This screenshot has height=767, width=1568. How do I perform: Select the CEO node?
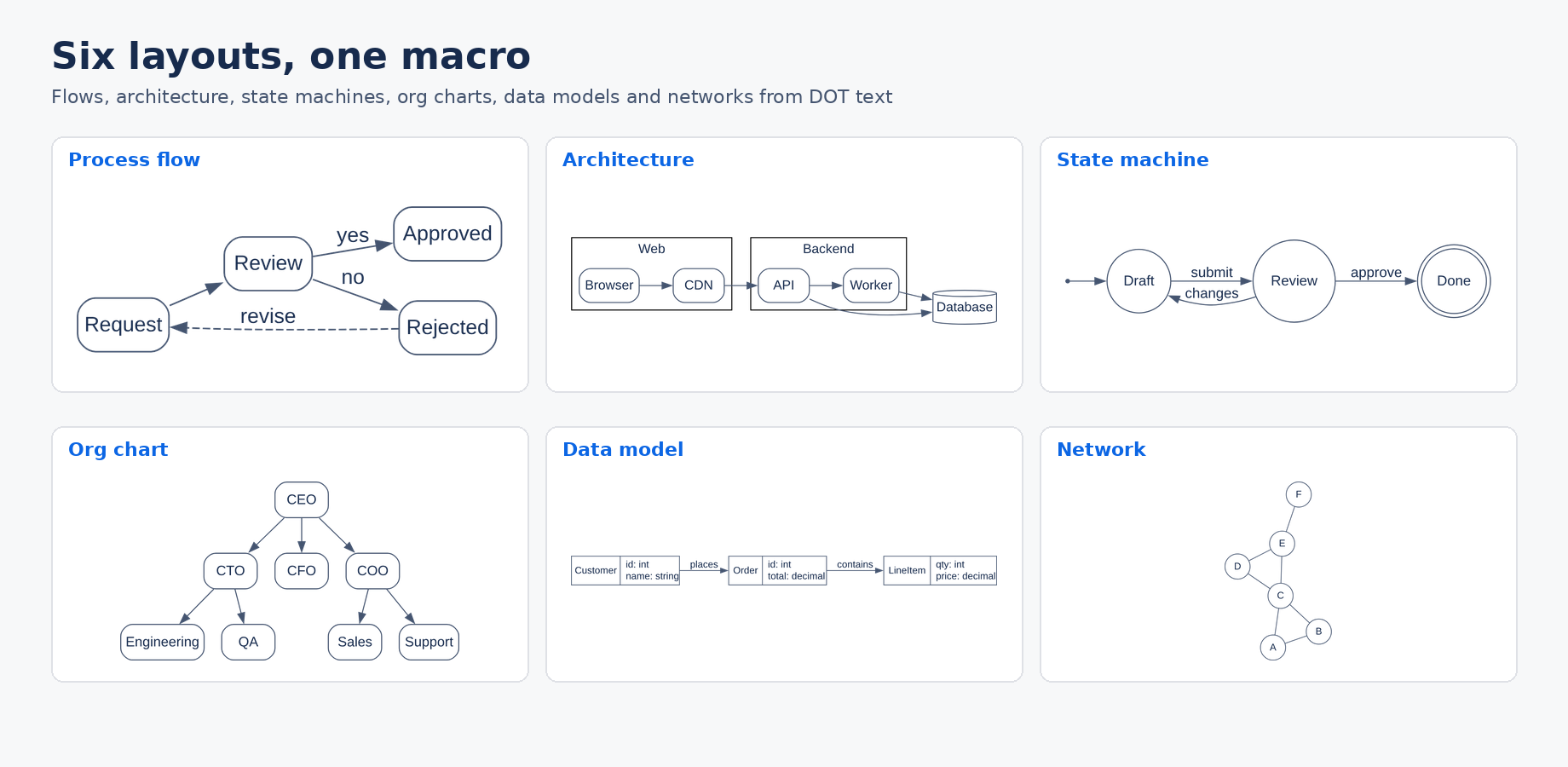tap(302, 499)
